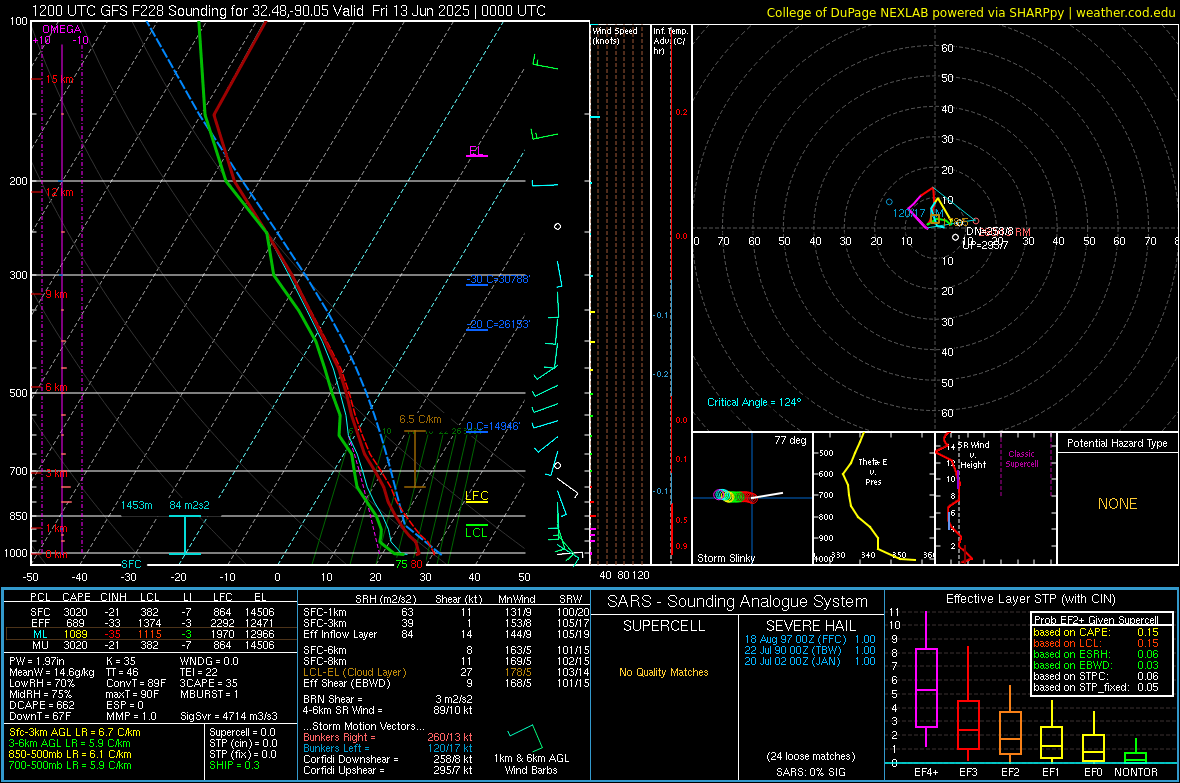Click the SARS: 0% SIG summary
This screenshot has width=1180, height=783.
pos(810,772)
